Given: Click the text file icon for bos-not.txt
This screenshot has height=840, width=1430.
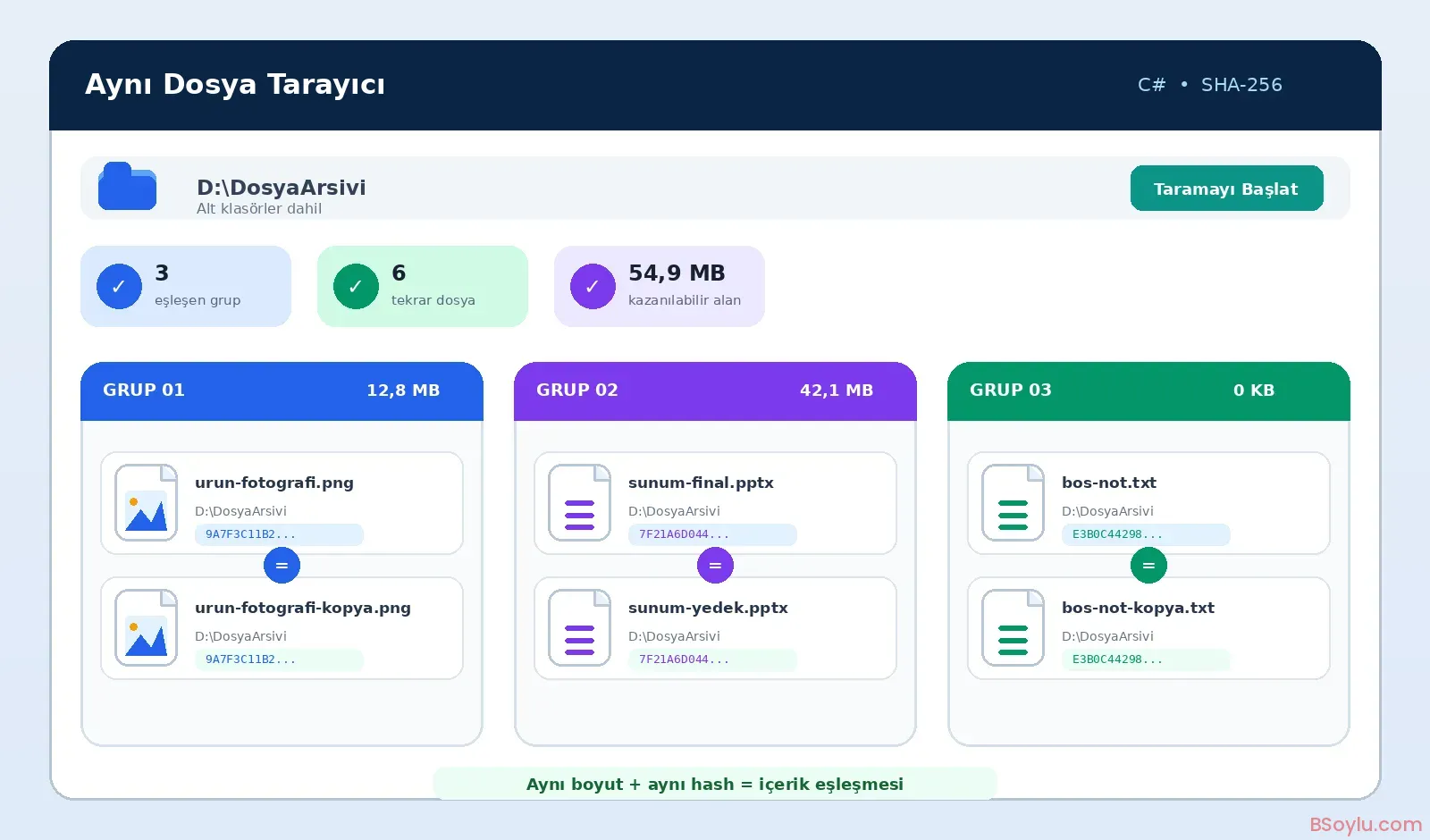Looking at the screenshot, I should 1013,502.
